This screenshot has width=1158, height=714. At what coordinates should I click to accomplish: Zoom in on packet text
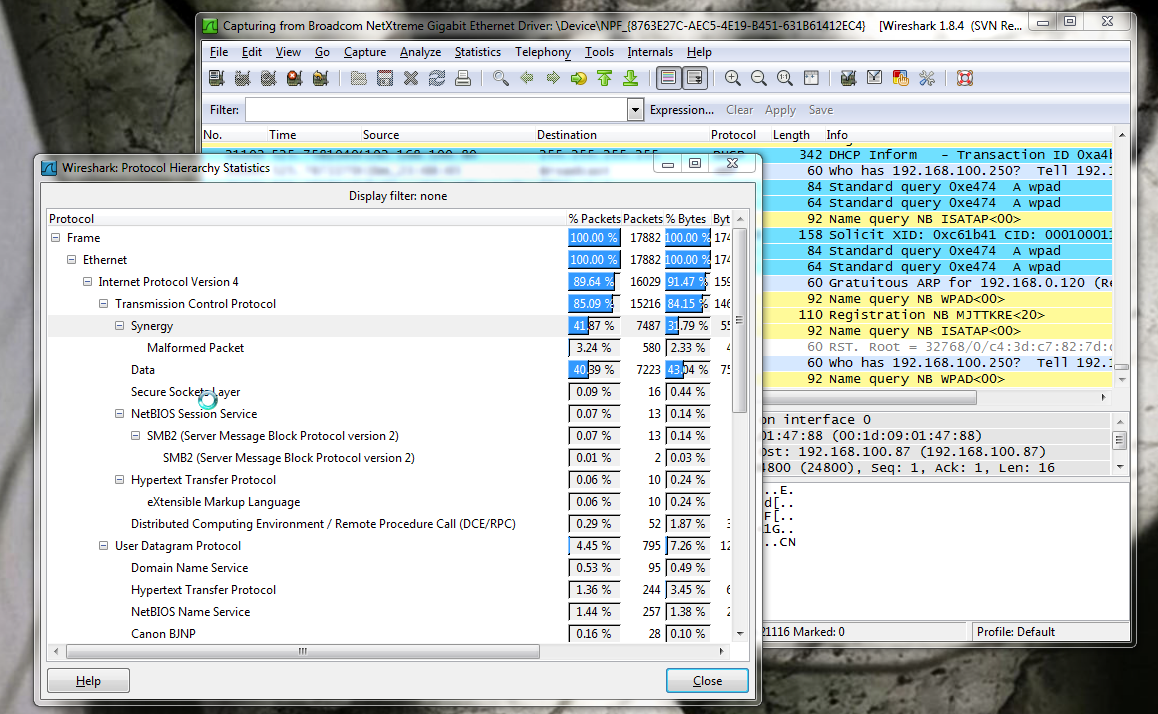732,78
